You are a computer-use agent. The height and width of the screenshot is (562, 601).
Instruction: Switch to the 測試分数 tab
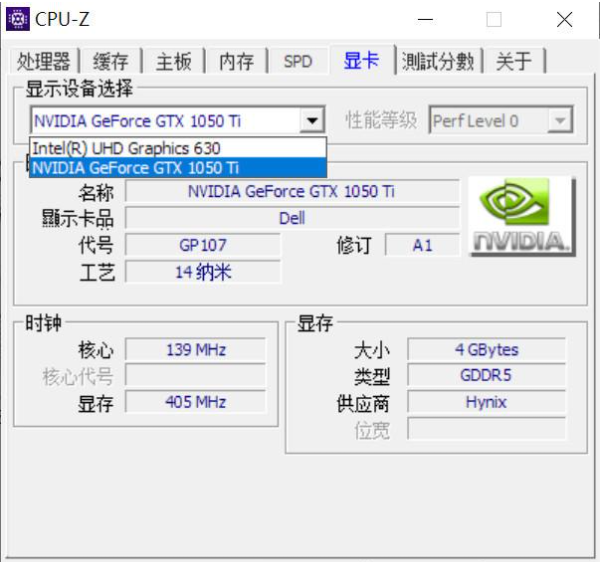(438, 61)
